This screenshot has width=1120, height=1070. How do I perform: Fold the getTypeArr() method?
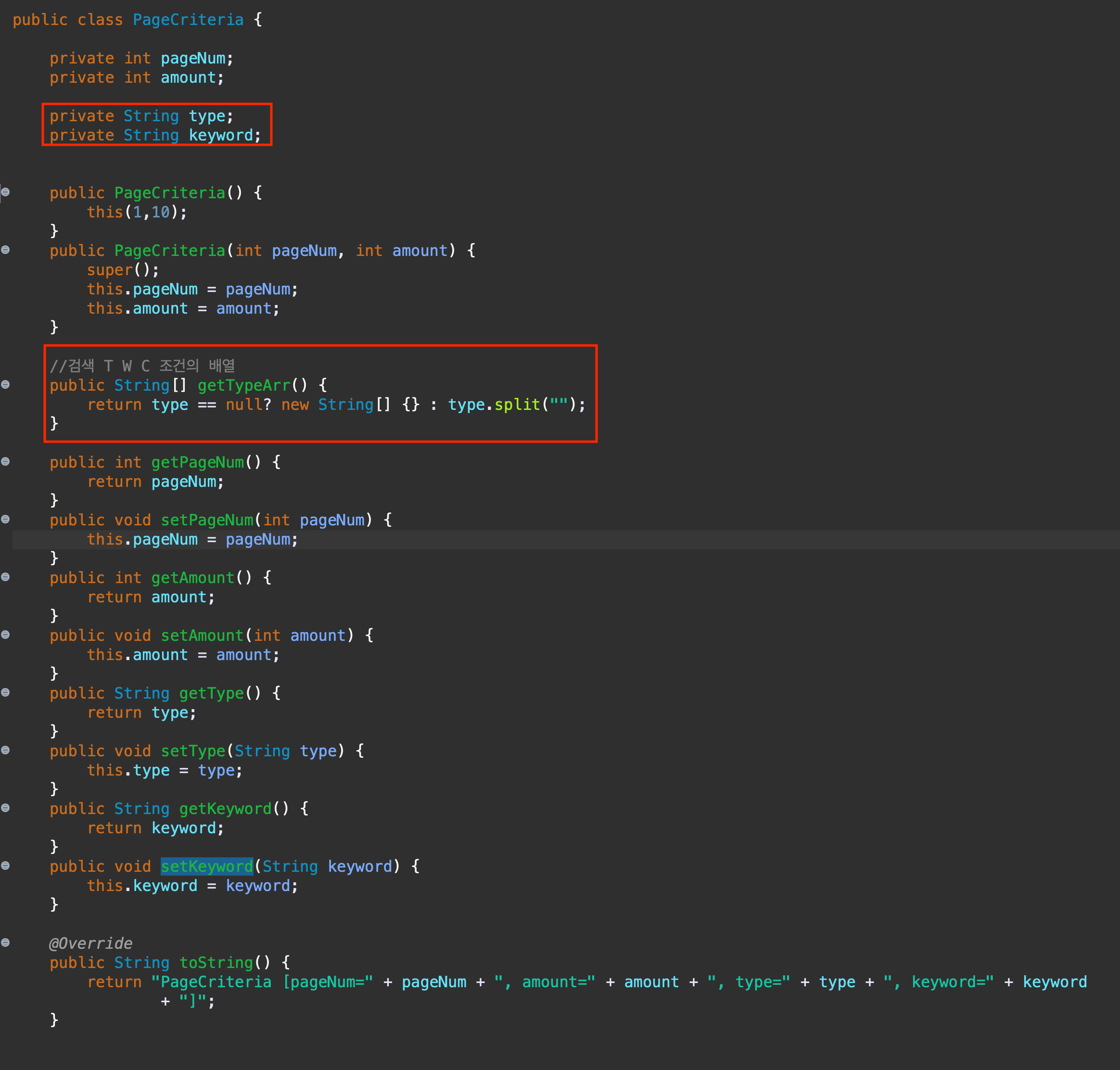pos(5,384)
